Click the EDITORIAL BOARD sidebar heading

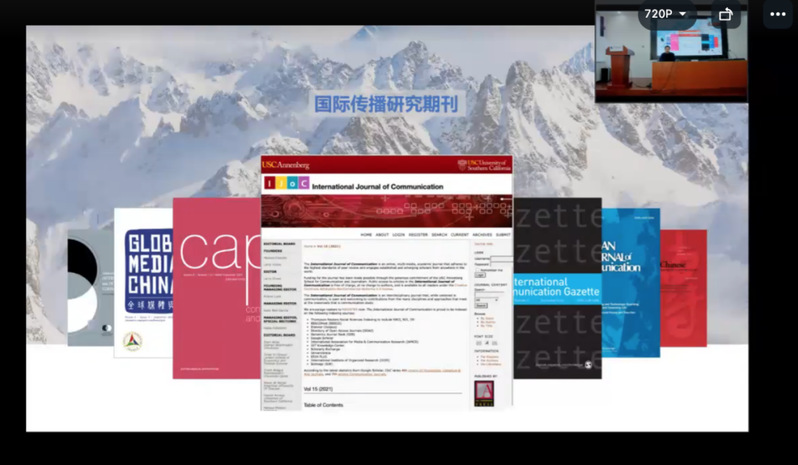279,244
